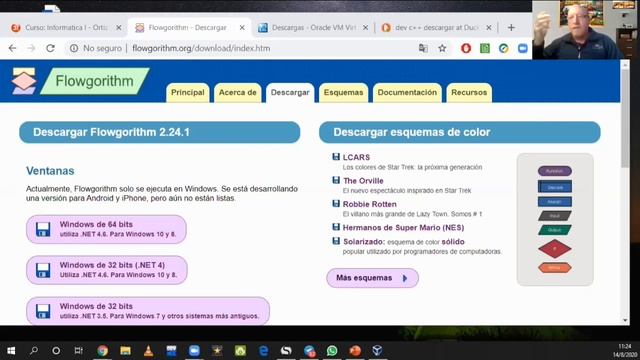This screenshot has height=360, width=640.
Task: Open the Principal site tab
Action: (x=187, y=93)
